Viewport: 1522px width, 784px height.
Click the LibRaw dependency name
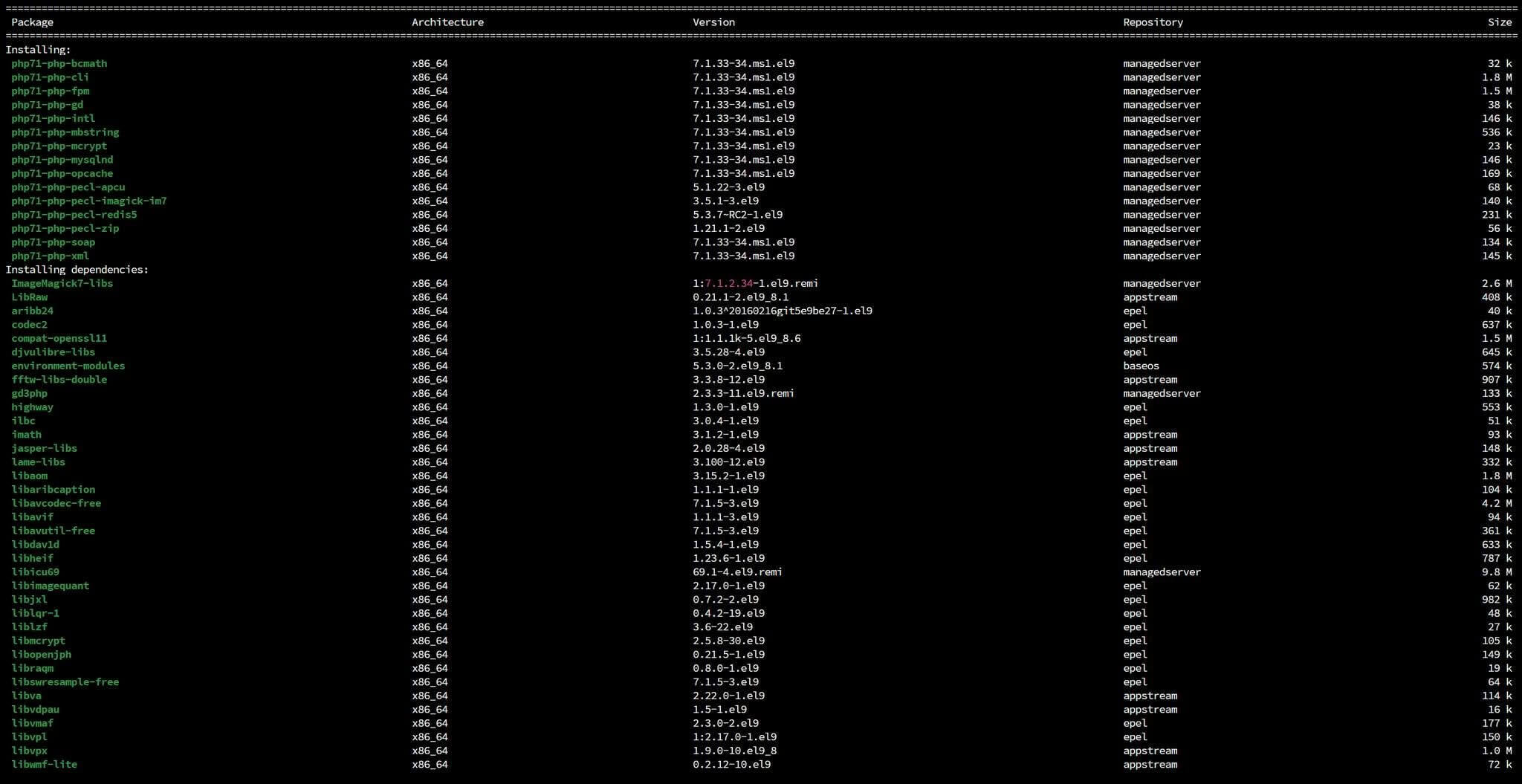click(29, 297)
